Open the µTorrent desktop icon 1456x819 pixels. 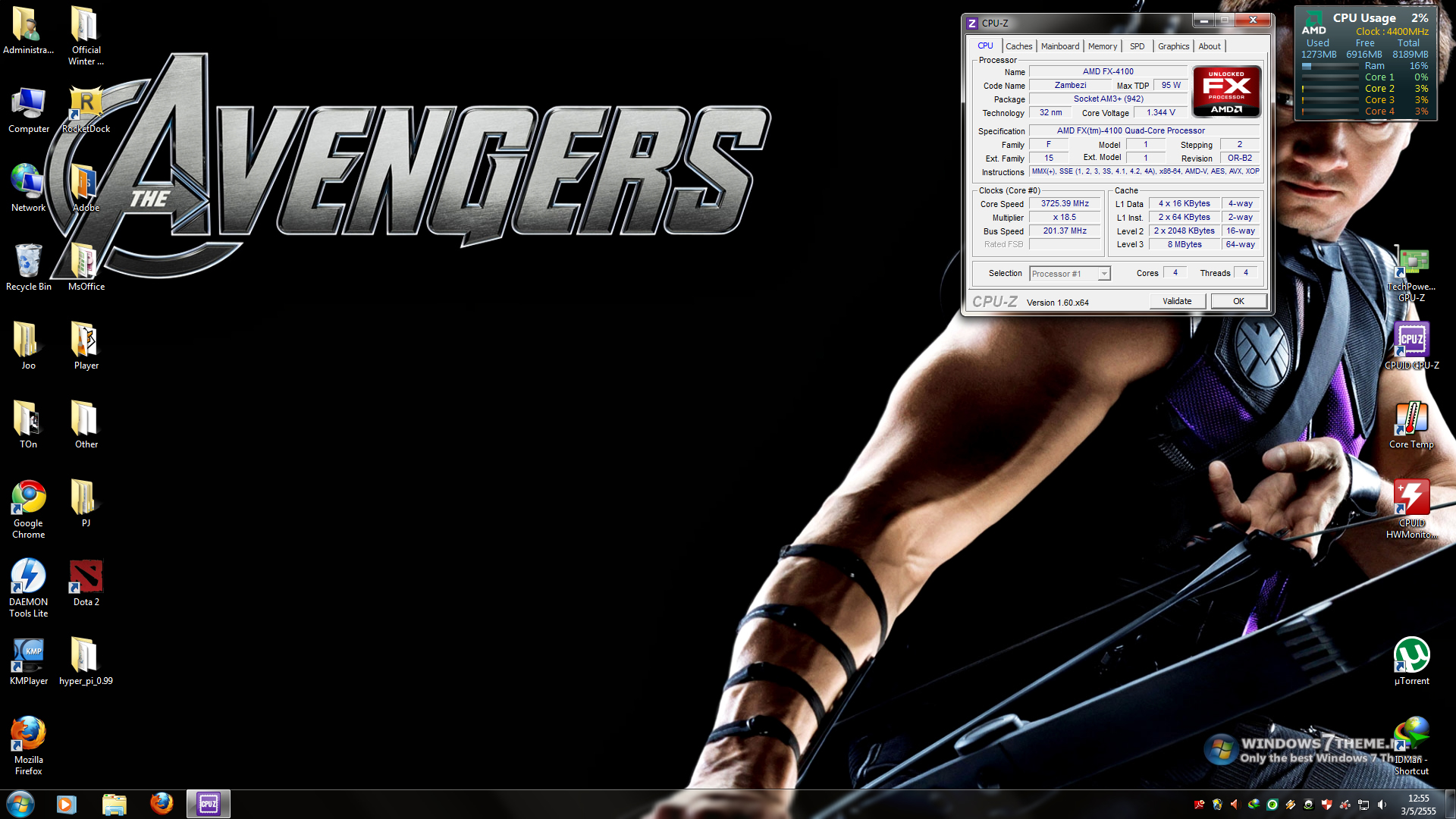point(1411,655)
